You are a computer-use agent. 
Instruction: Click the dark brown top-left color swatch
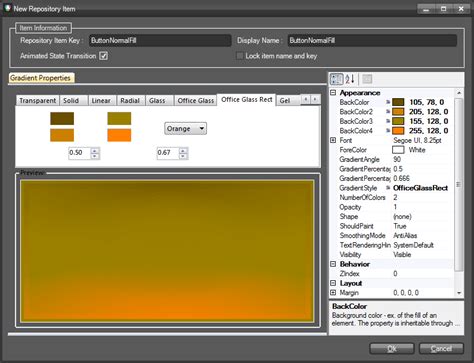pyautogui.click(x=62, y=119)
